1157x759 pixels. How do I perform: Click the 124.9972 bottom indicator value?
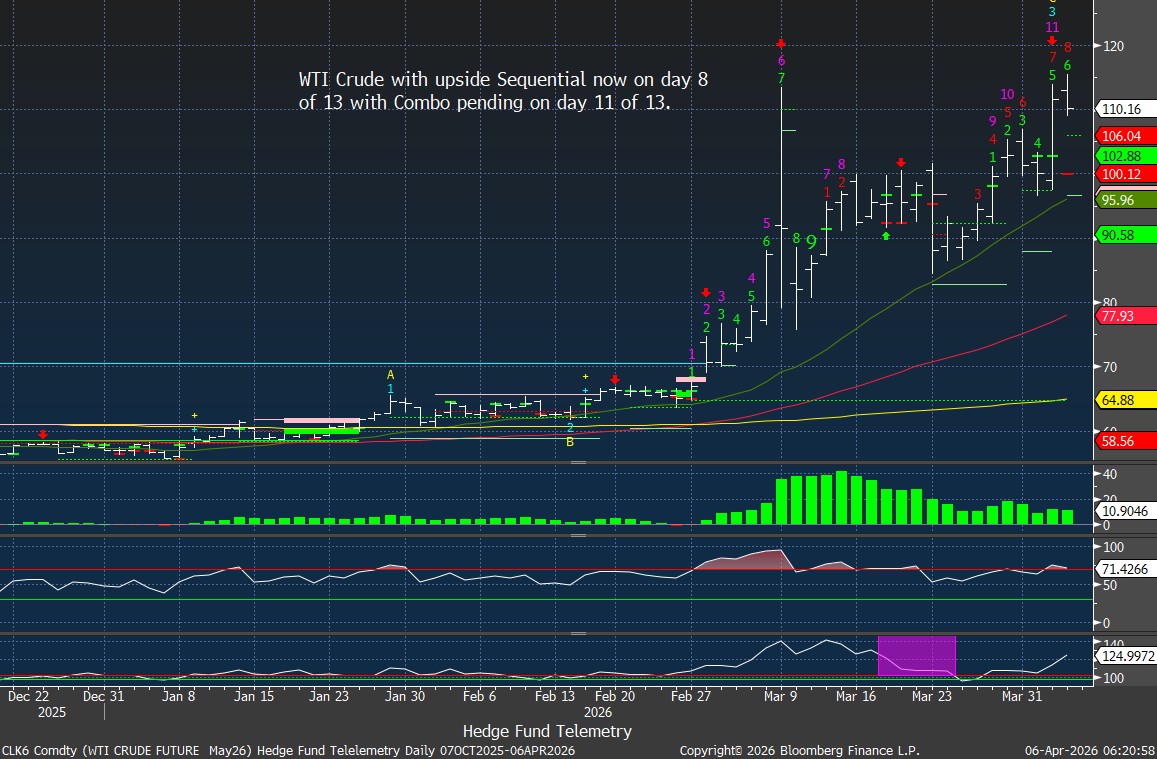coord(1126,657)
